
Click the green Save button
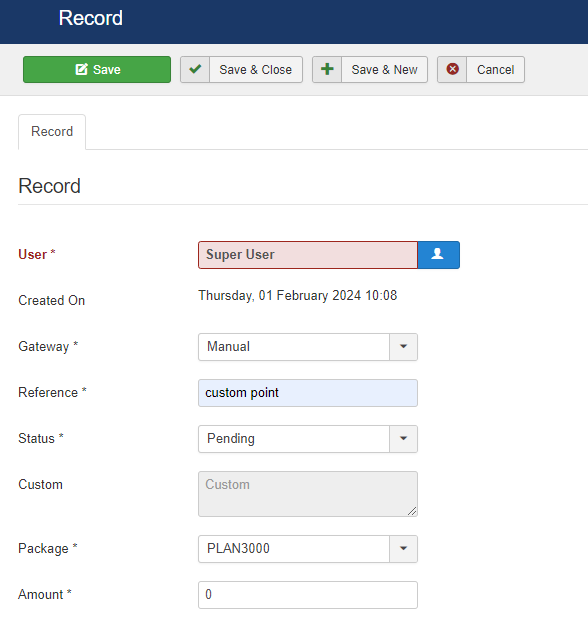click(97, 70)
